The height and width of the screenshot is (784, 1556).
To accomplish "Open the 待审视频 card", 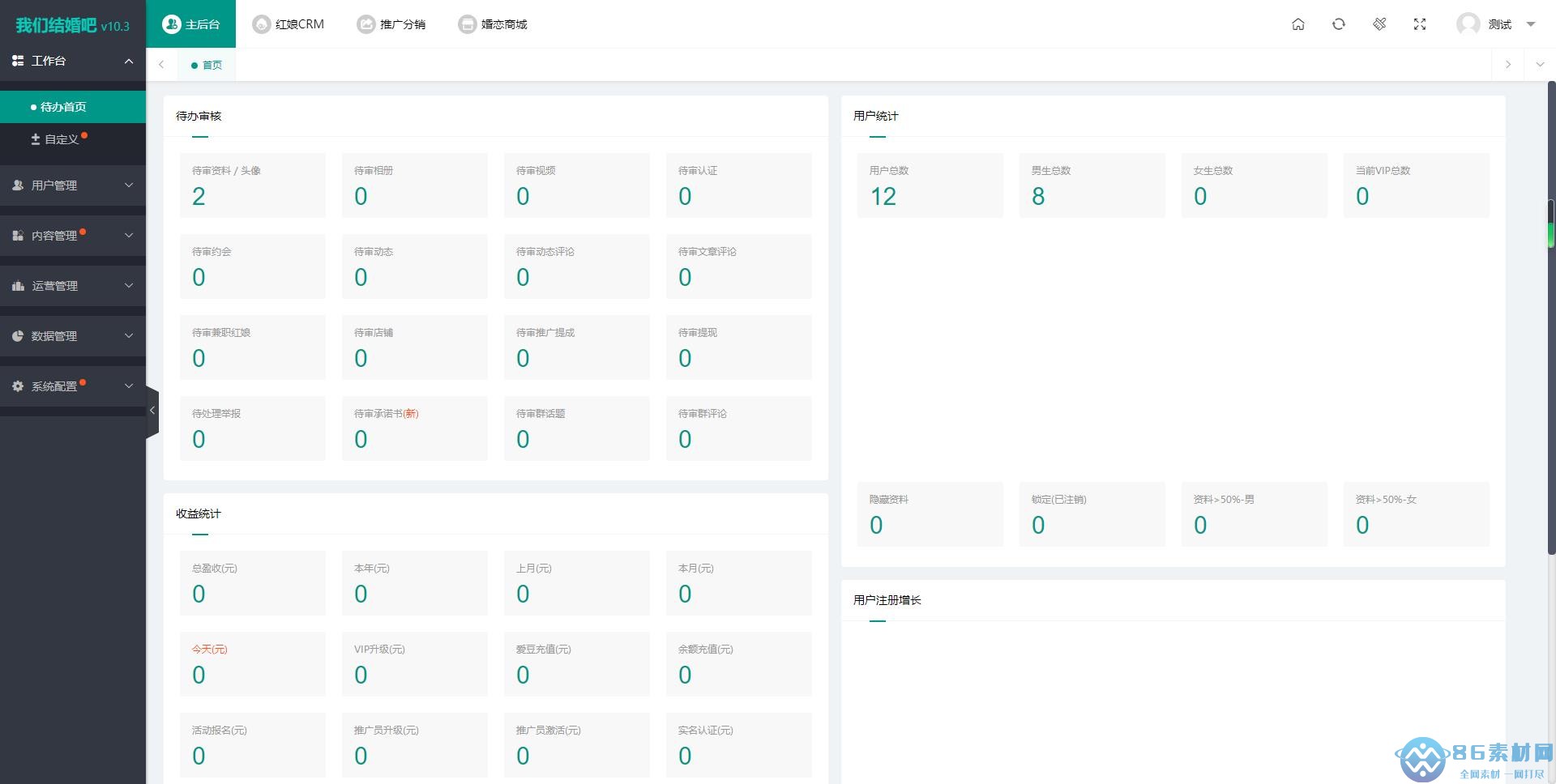I will [577, 185].
